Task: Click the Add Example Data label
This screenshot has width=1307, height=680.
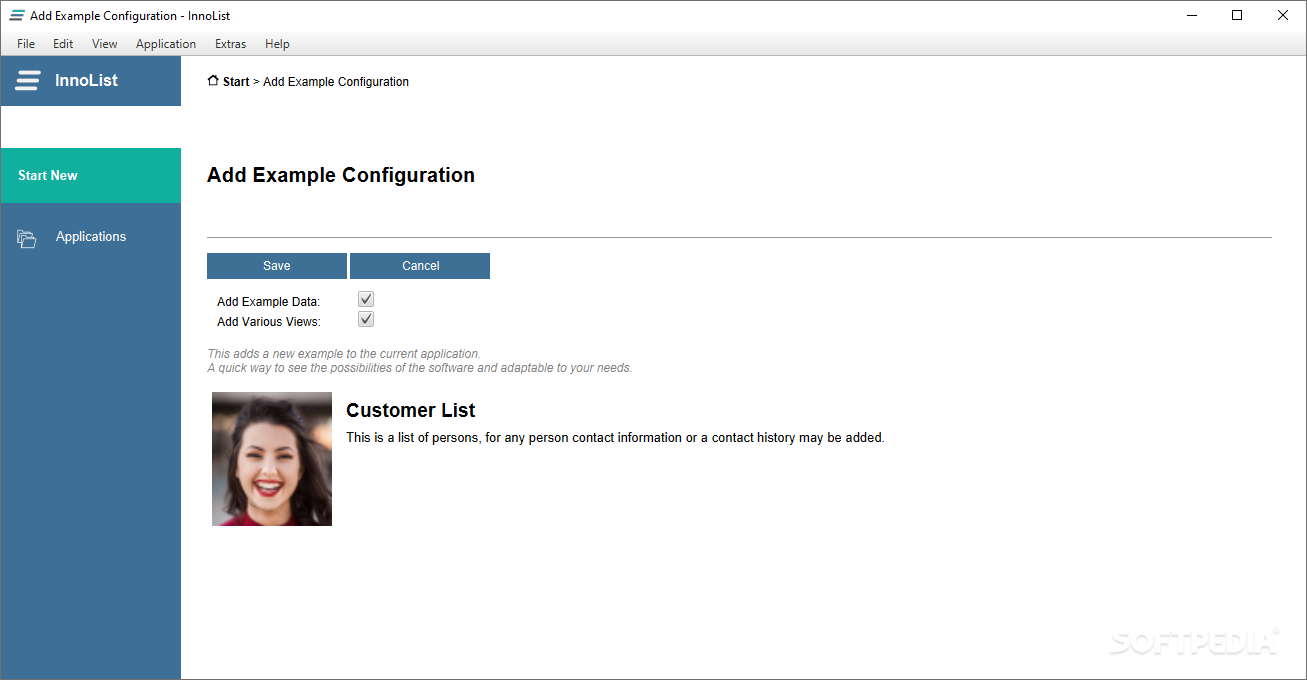Action: (268, 302)
